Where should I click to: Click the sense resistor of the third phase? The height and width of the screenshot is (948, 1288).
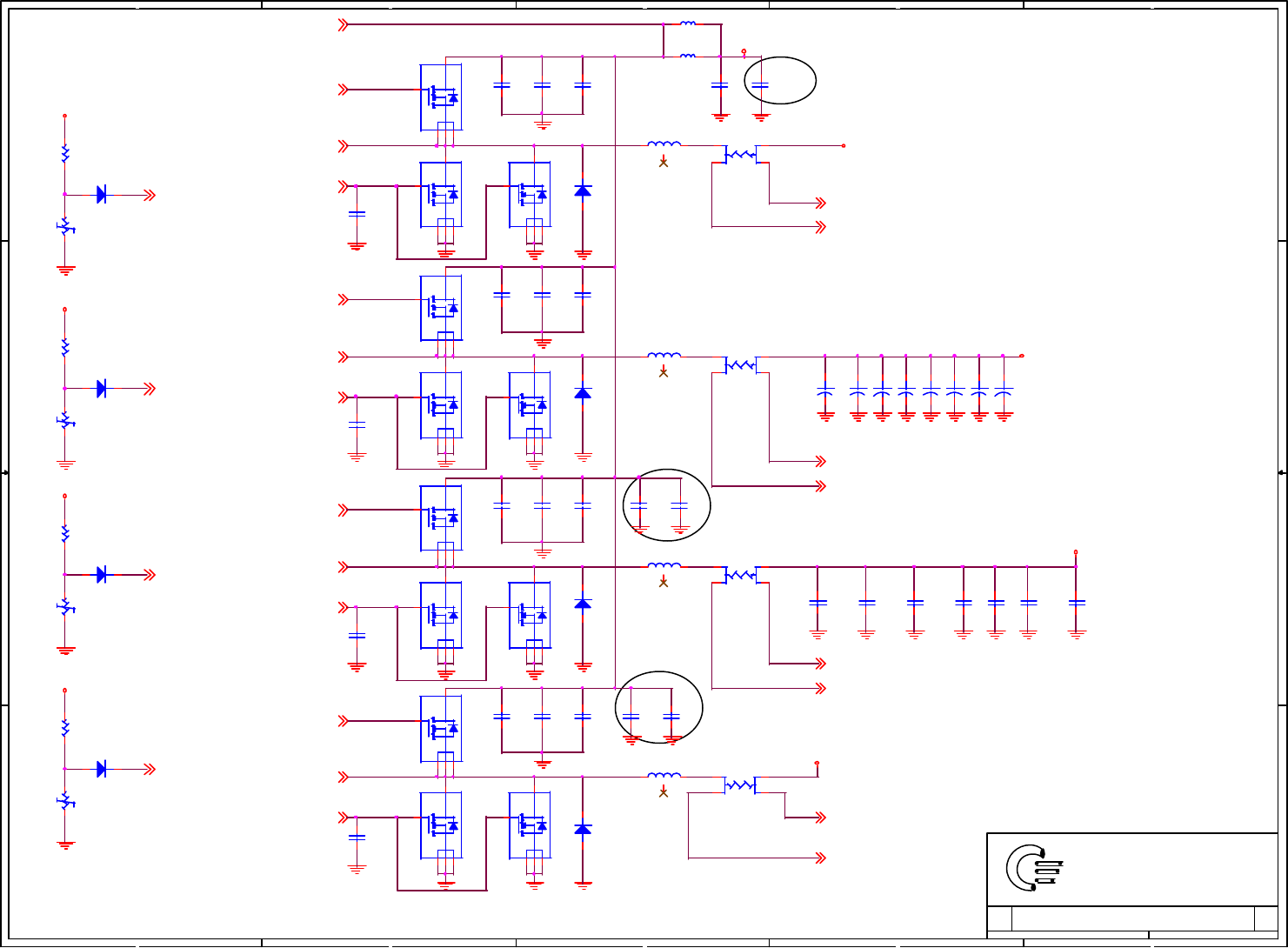pyautogui.click(x=740, y=575)
